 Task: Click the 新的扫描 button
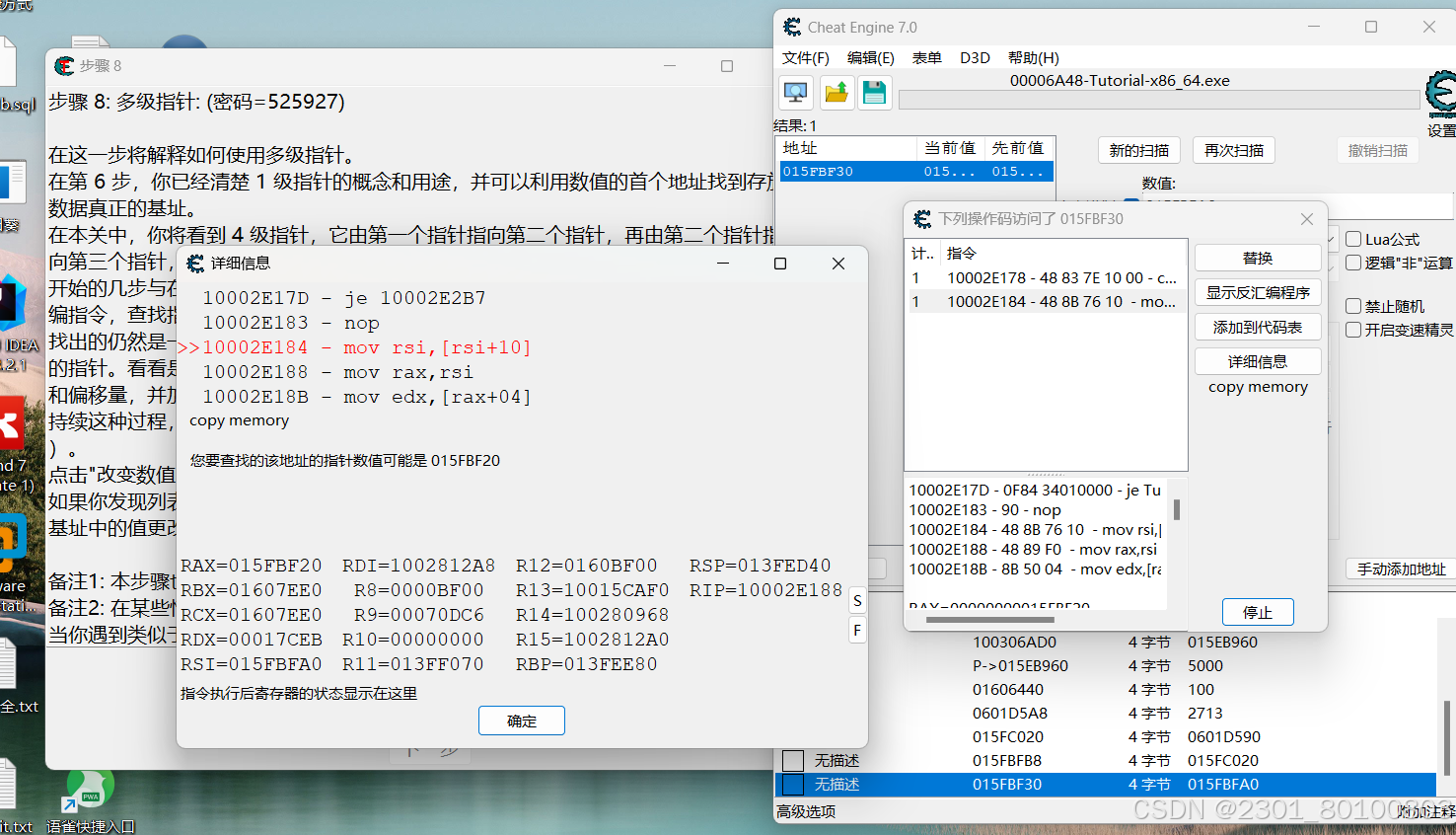coord(1138,150)
